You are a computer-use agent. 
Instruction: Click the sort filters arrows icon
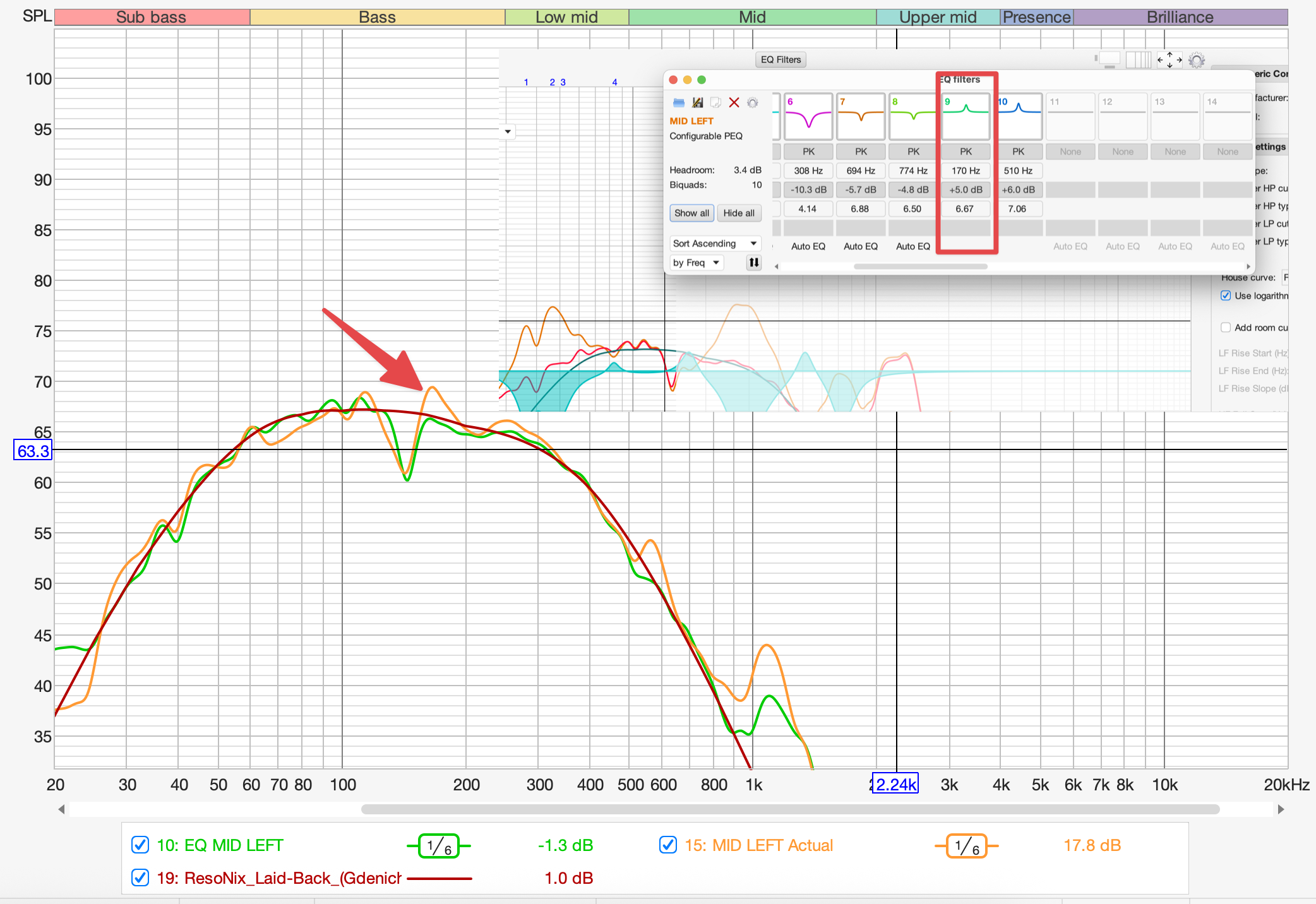(754, 263)
